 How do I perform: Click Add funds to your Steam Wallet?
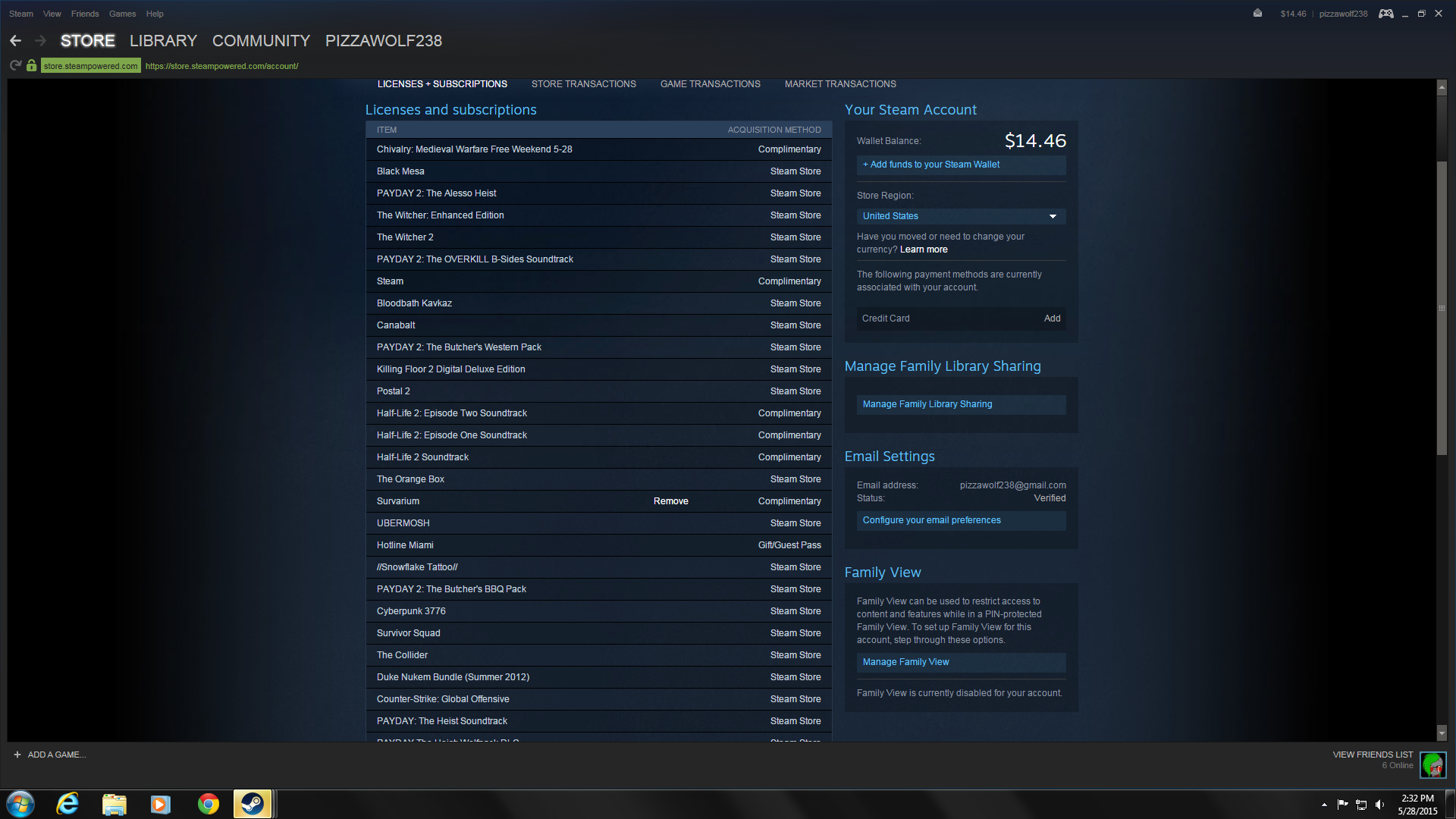931,165
